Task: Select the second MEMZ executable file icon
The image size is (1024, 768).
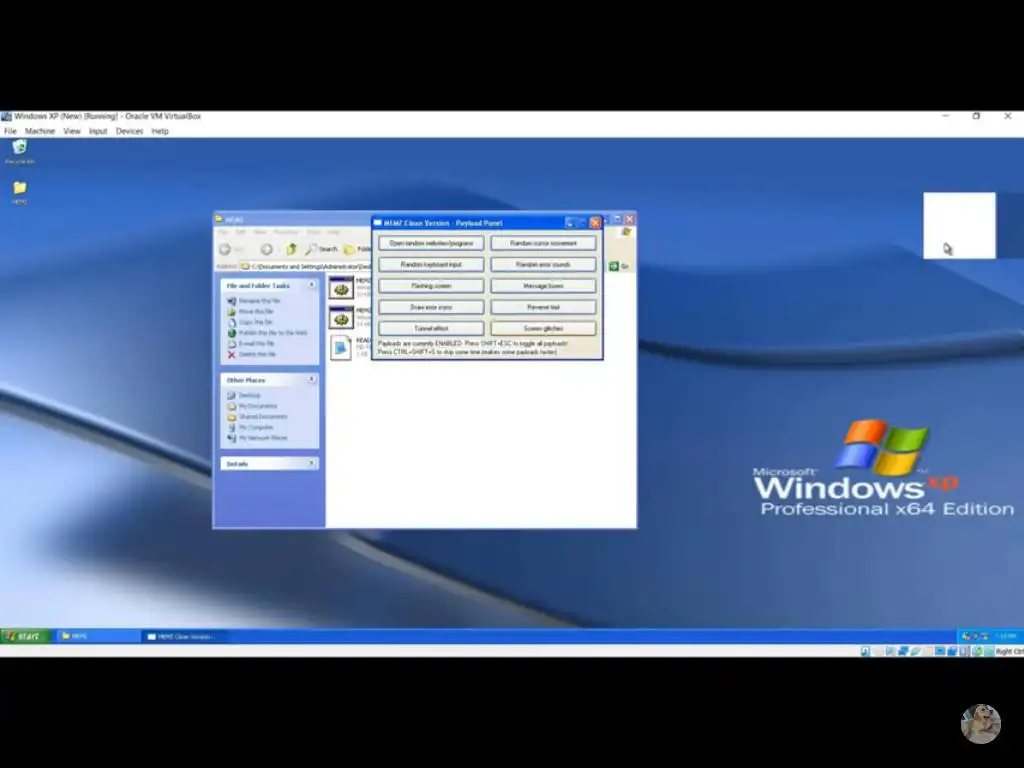Action: (341, 318)
